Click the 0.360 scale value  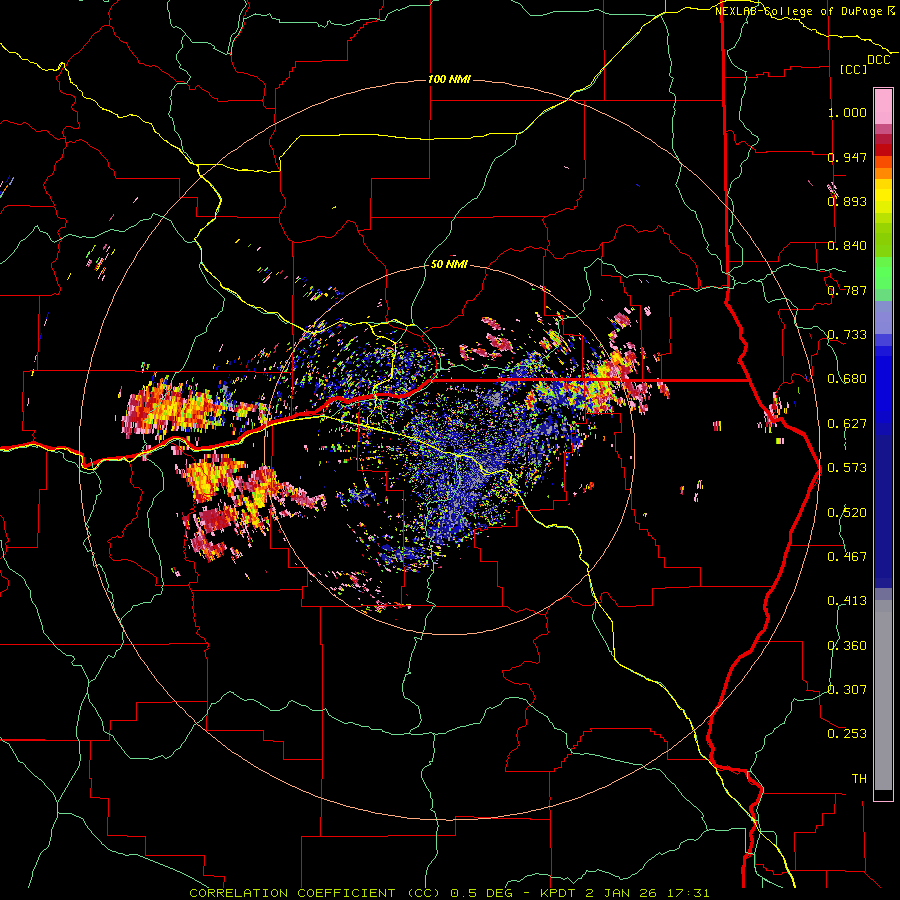coord(847,646)
